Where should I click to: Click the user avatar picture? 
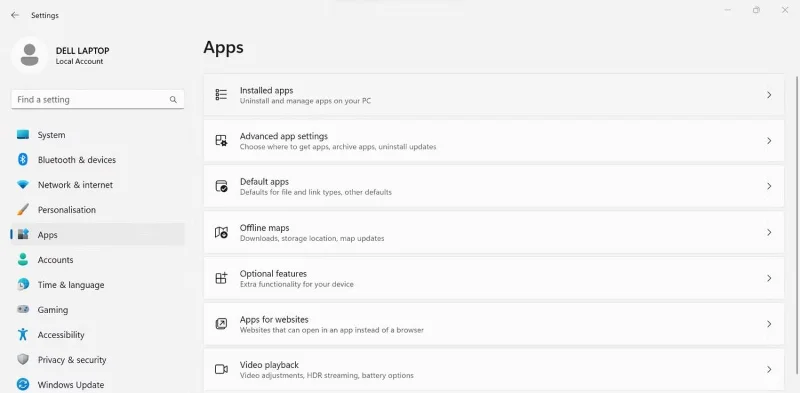[30, 55]
